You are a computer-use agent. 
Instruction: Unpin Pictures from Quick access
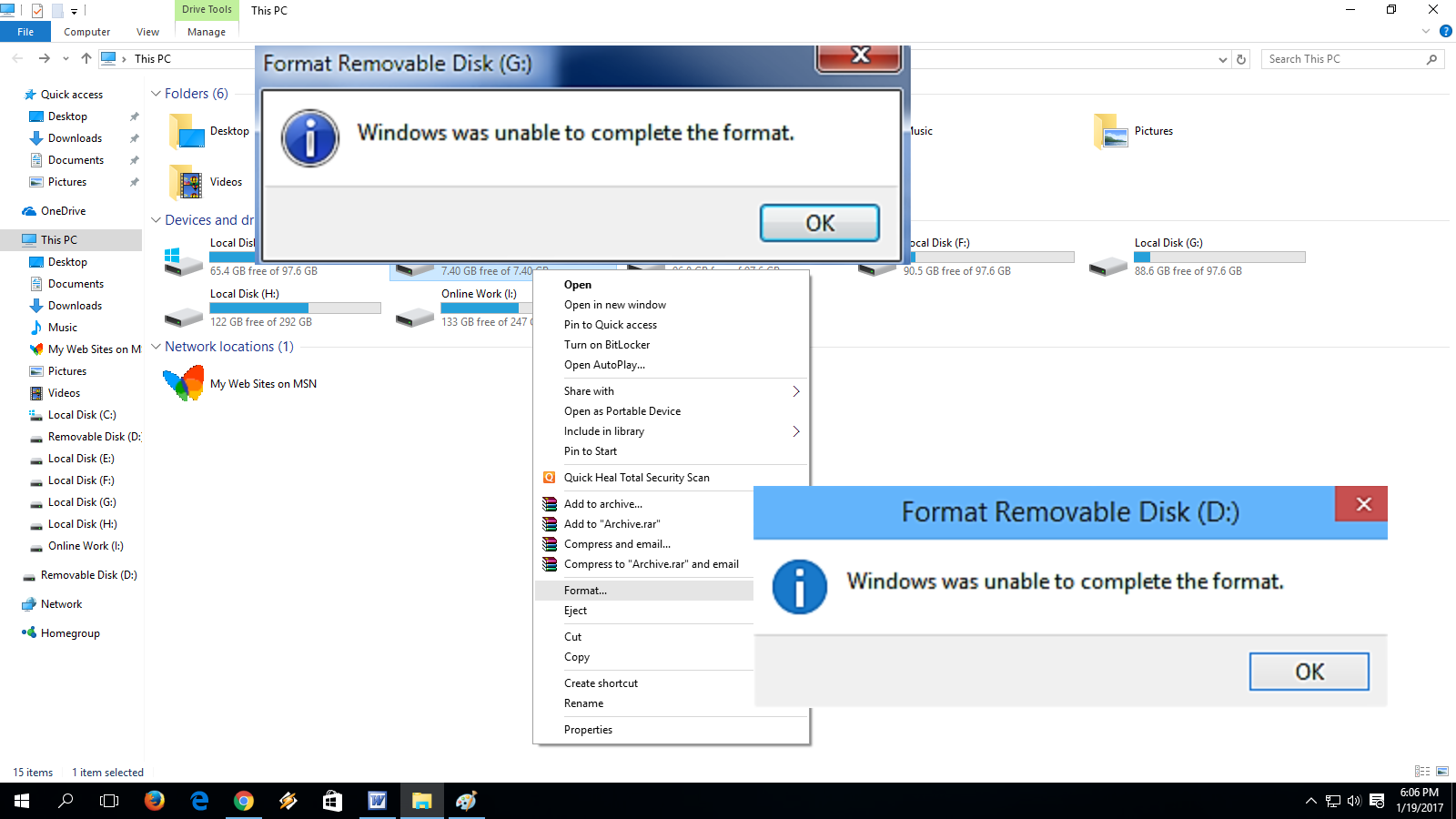133,181
